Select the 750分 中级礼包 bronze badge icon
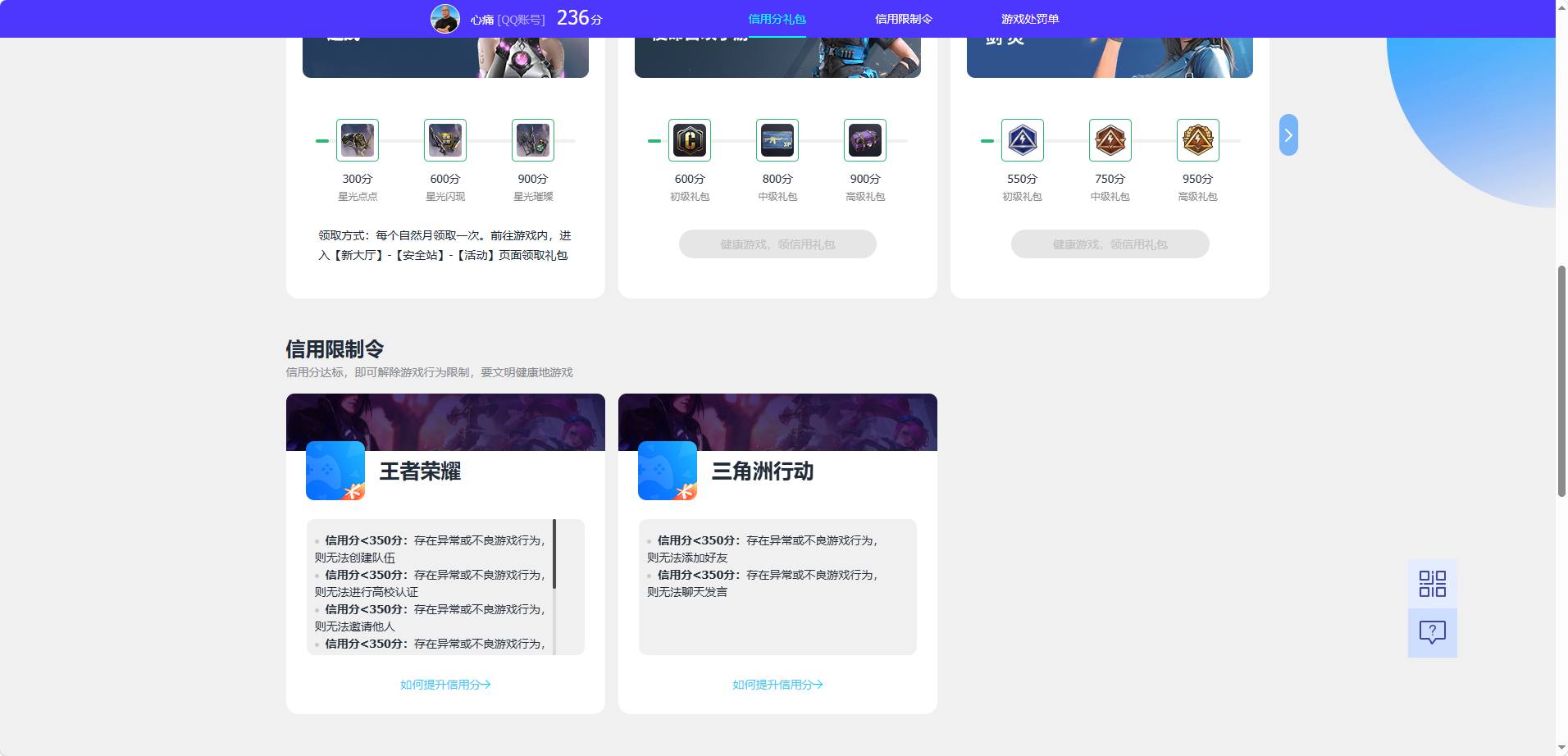The height and width of the screenshot is (756, 1568). click(1110, 140)
